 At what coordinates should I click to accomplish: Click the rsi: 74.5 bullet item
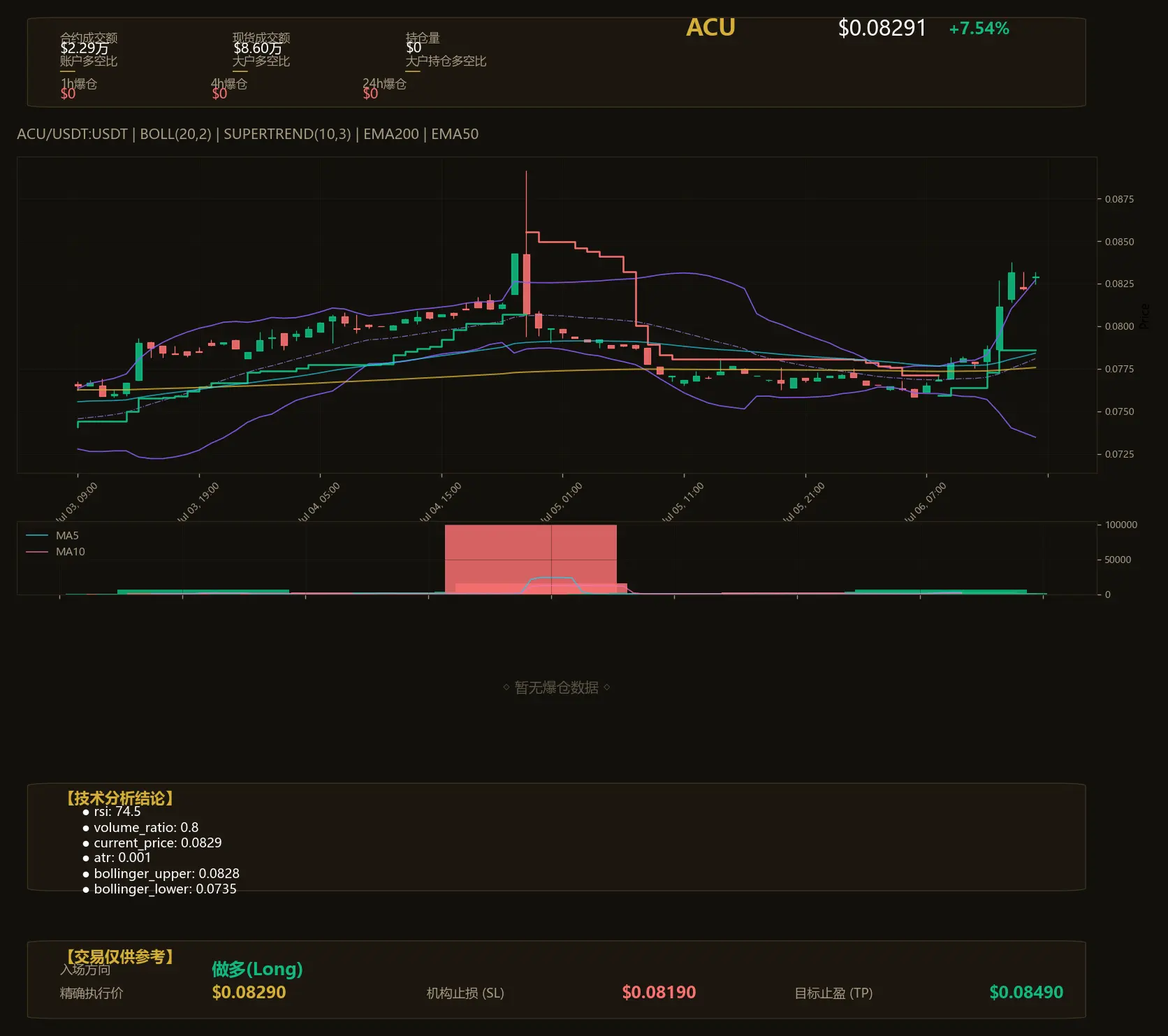(112, 812)
